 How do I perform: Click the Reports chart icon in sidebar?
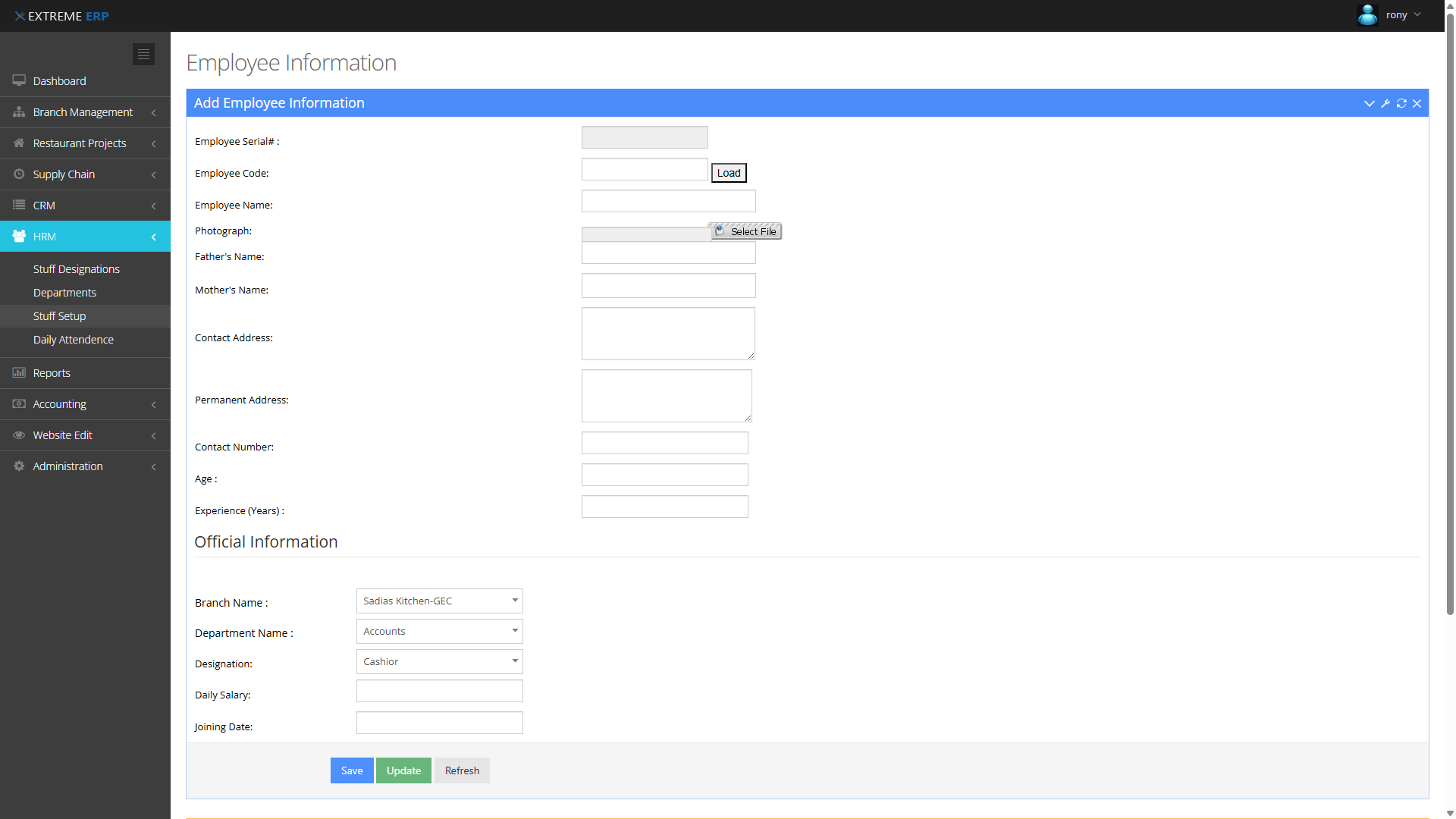pos(19,372)
